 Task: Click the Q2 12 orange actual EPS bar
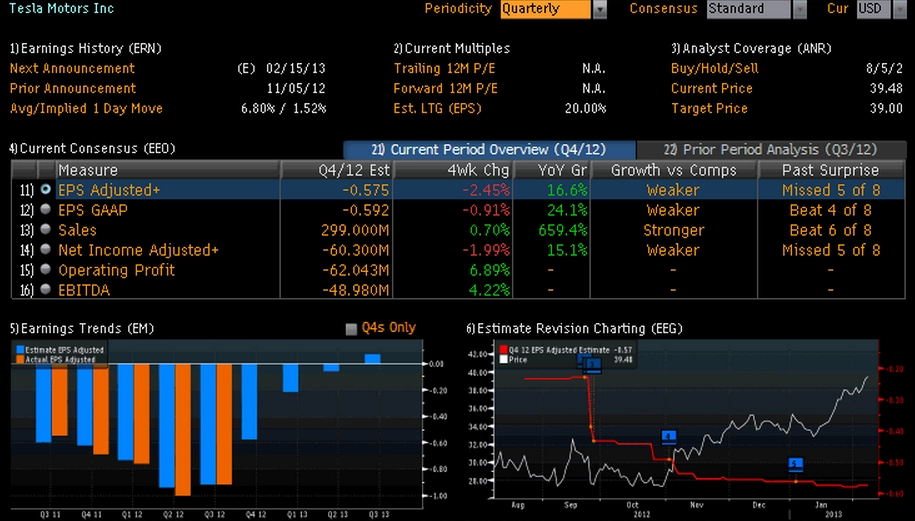[x=183, y=429]
